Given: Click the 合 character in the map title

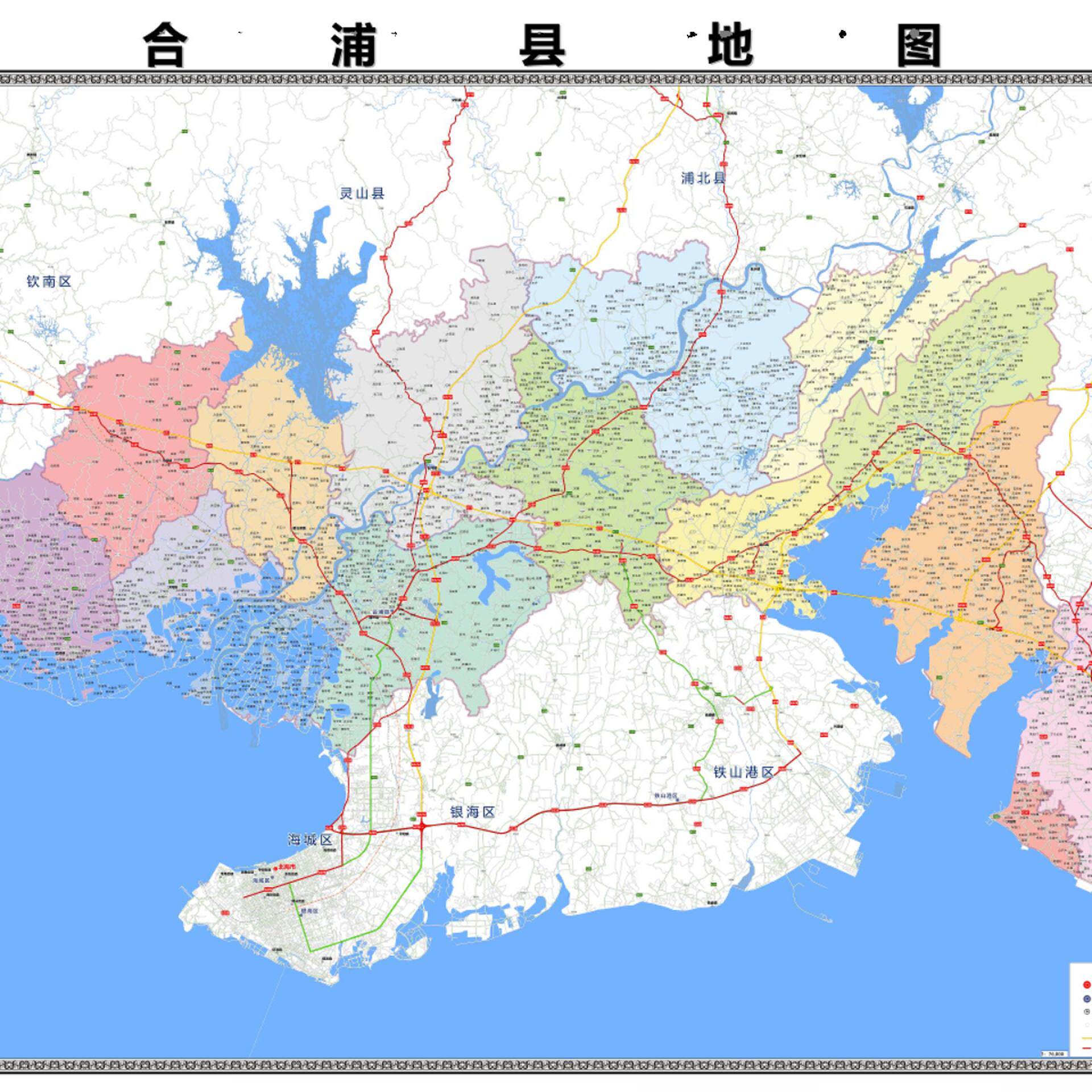Looking at the screenshot, I should (x=165, y=45).
